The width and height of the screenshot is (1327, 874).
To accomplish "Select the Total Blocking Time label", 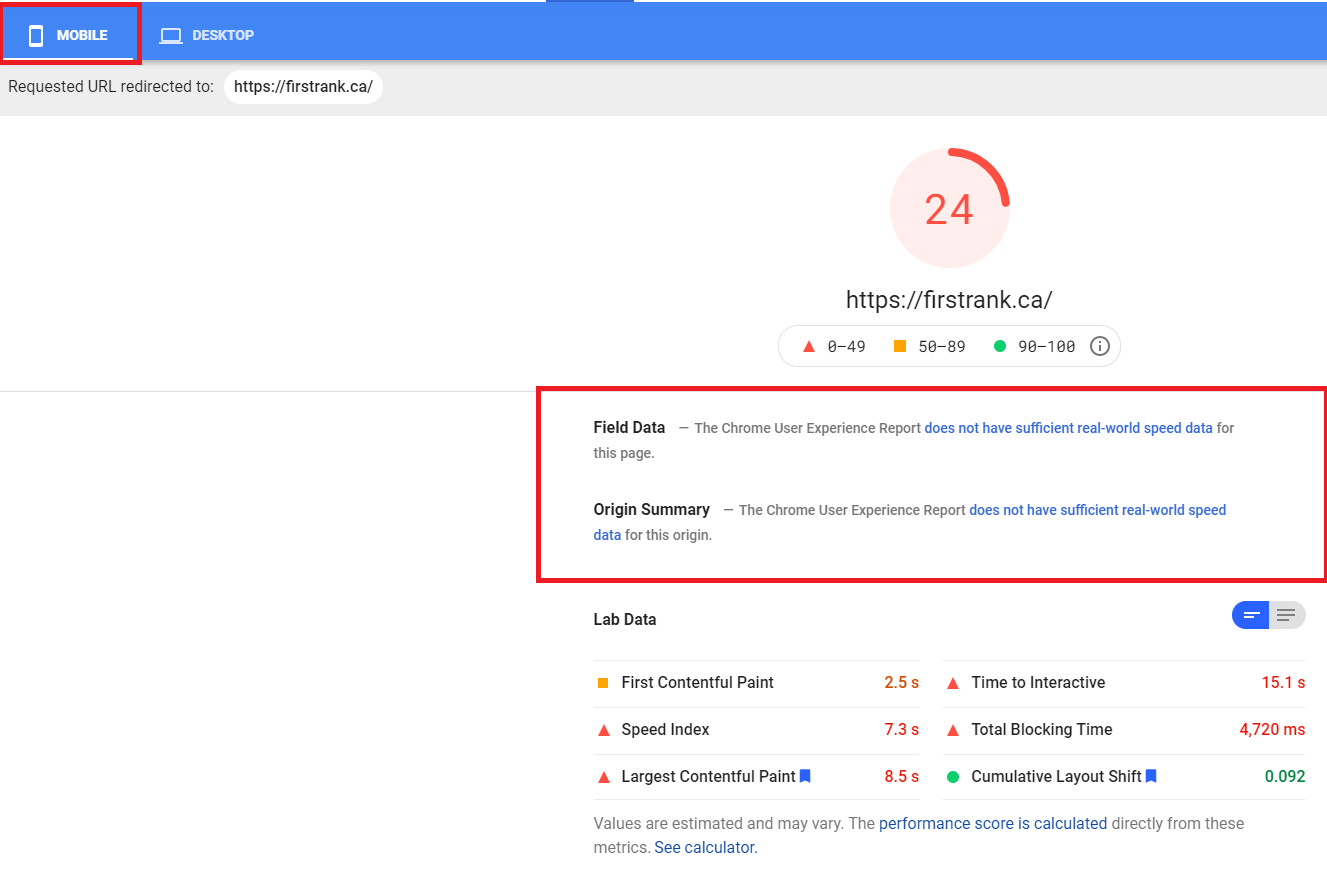I will click(1041, 730).
